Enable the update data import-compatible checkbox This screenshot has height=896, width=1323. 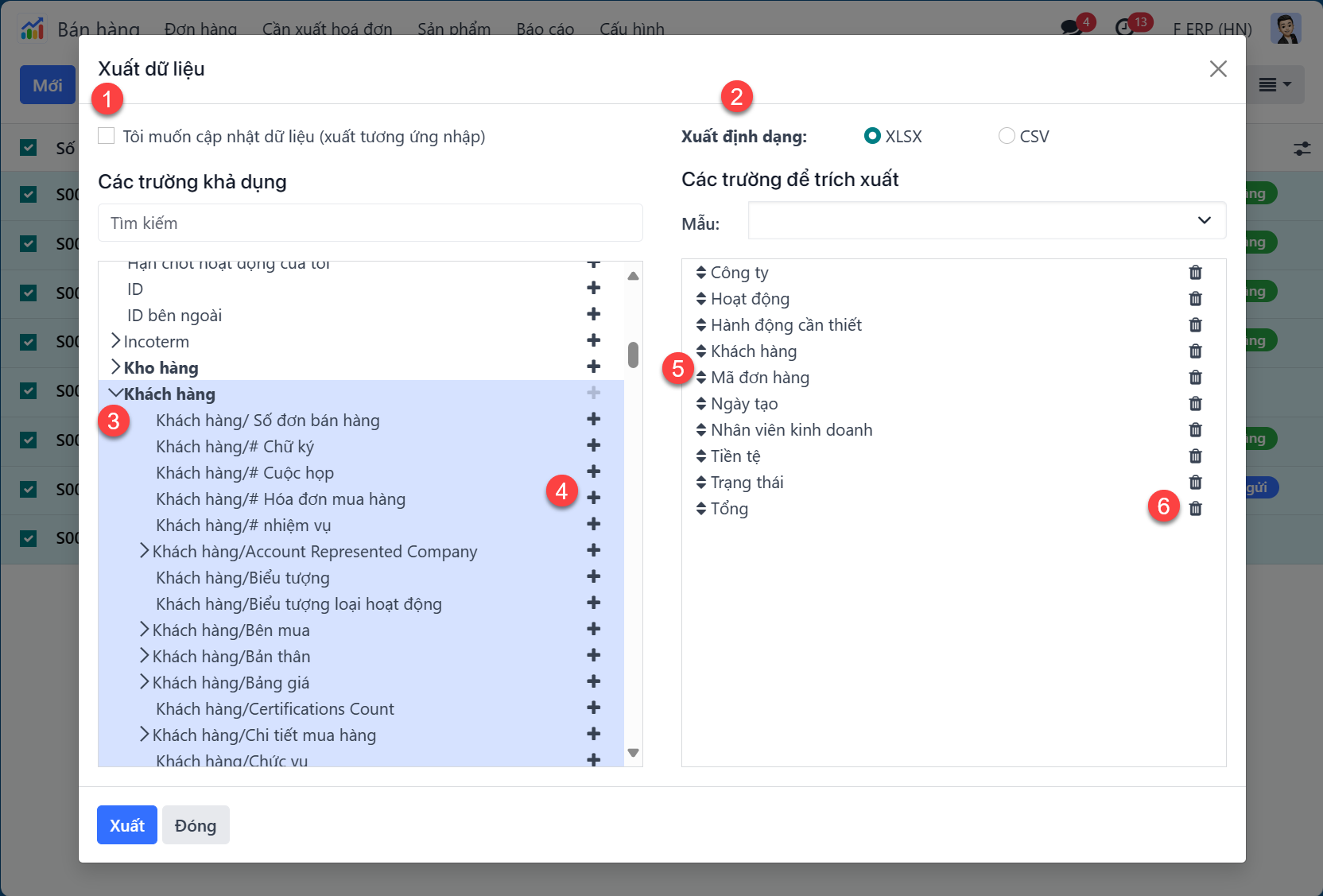click(107, 136)
